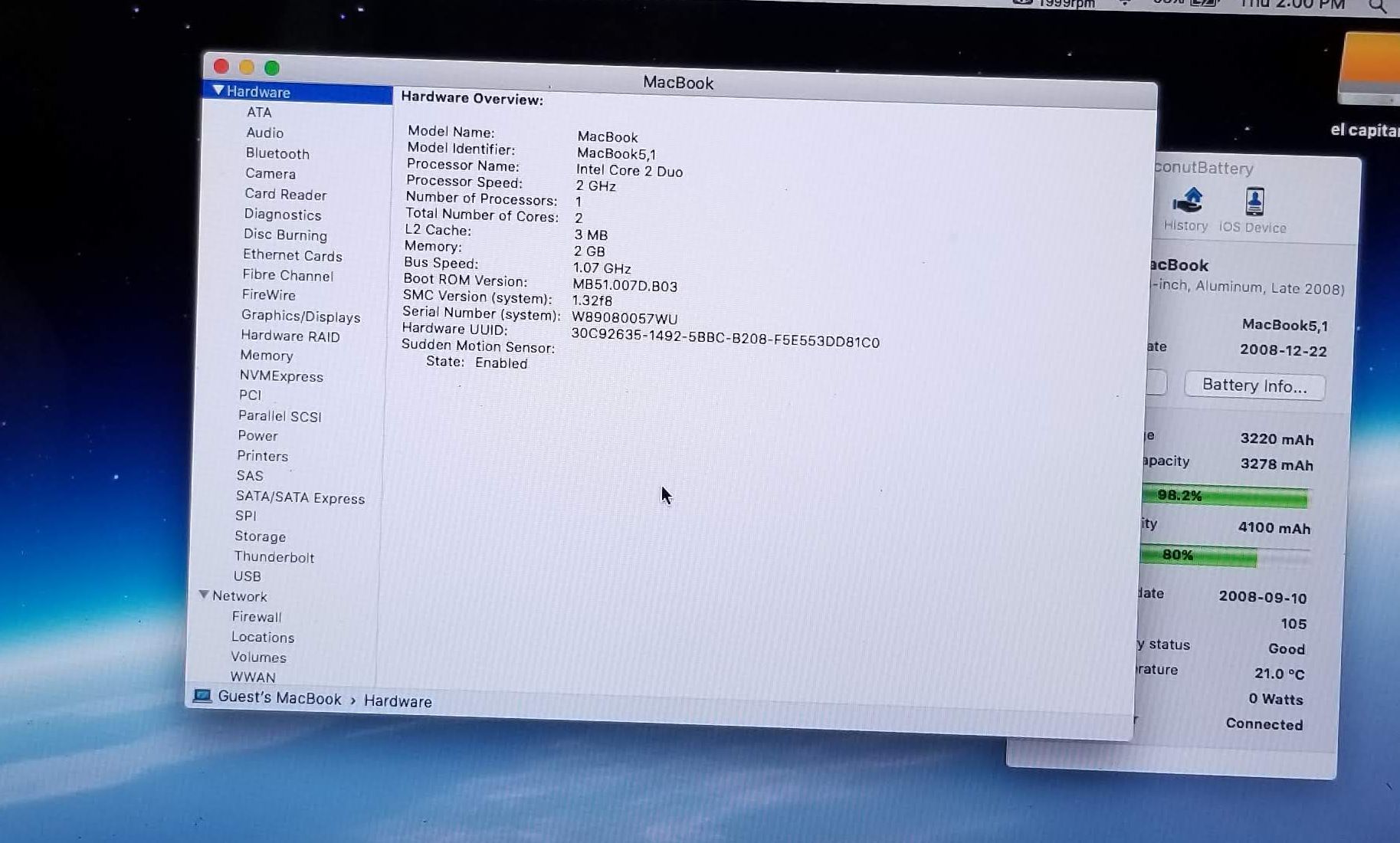1400x843 pixels.
Task: Click the fan speed rpm menu bar item
Action: (1056, 4)
